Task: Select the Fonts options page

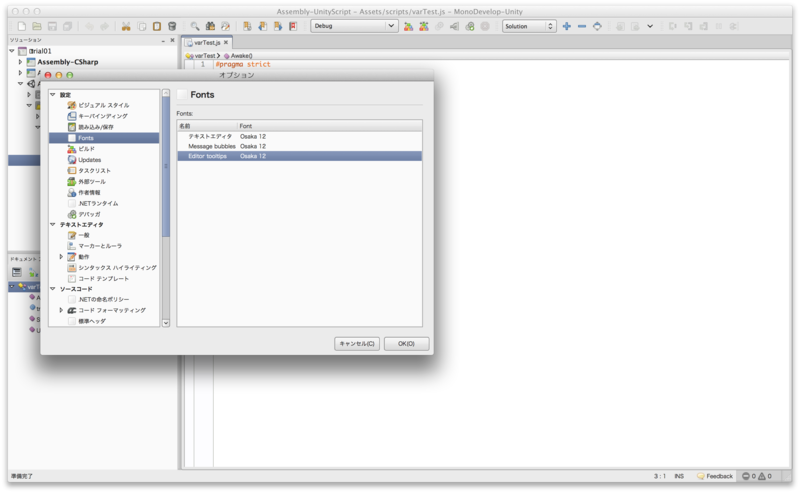Action: (x=104, y=138)
